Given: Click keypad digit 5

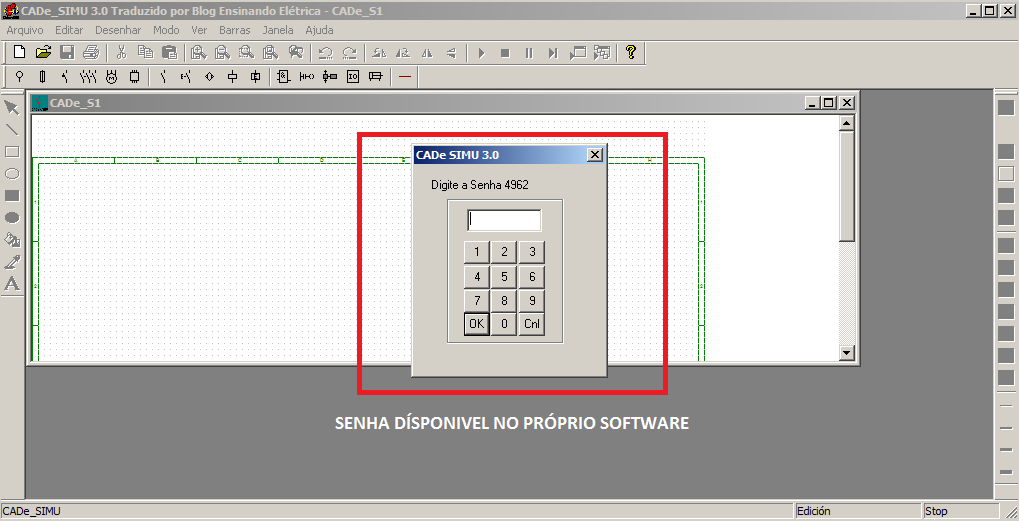Looking at the screenshot, I should [x=504, y=277].
